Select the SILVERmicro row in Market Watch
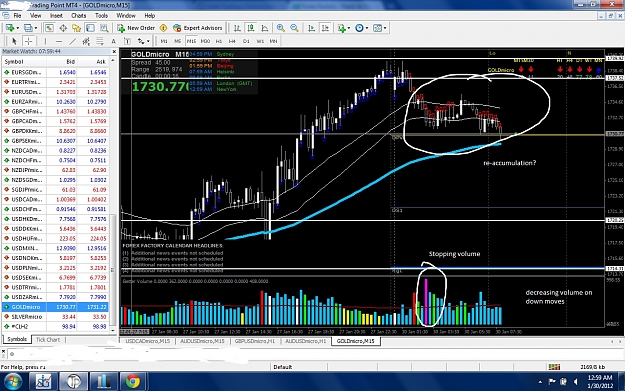625x391 pixels. tap(56, 316)
